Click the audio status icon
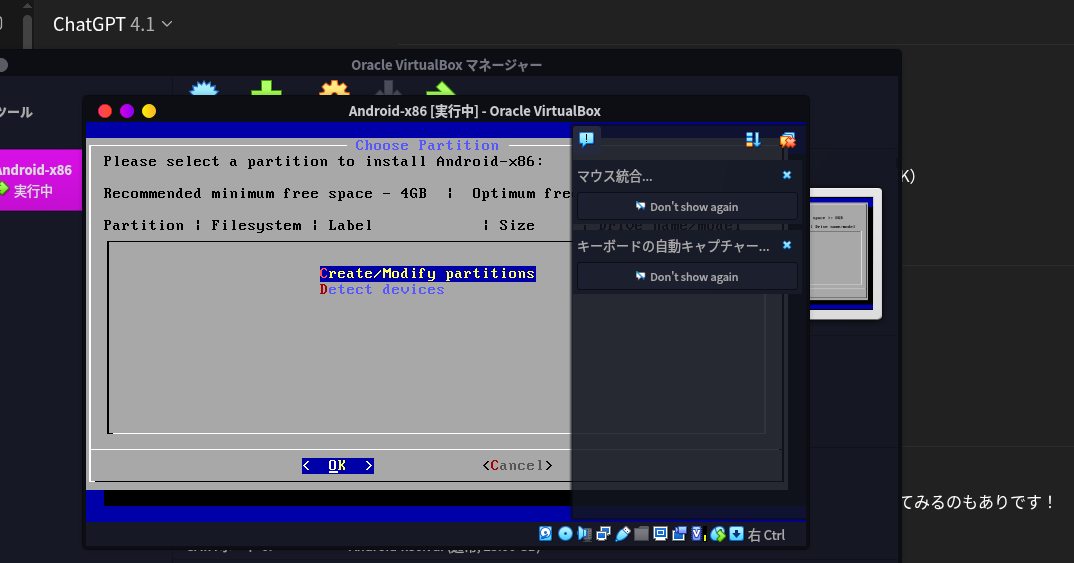 pos(584,534)
